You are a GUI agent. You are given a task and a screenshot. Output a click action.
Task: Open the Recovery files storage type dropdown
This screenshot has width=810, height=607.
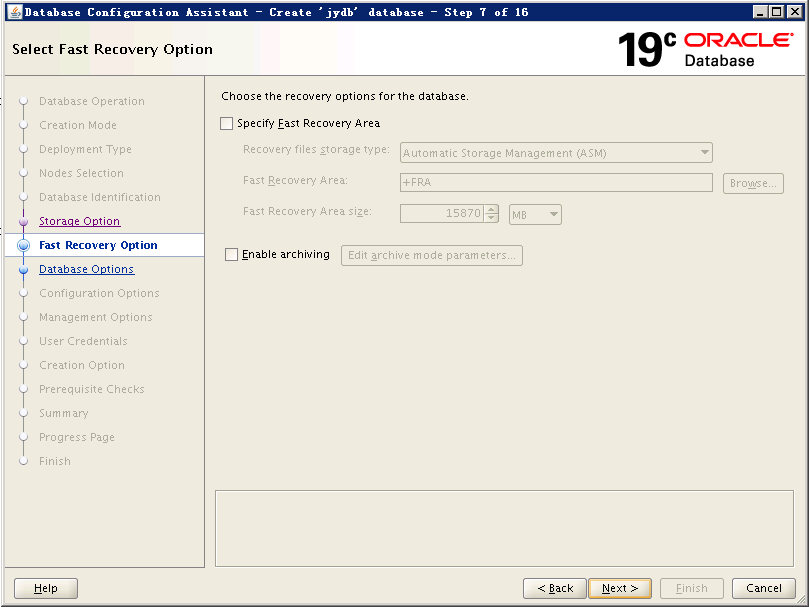click(556, 153)
